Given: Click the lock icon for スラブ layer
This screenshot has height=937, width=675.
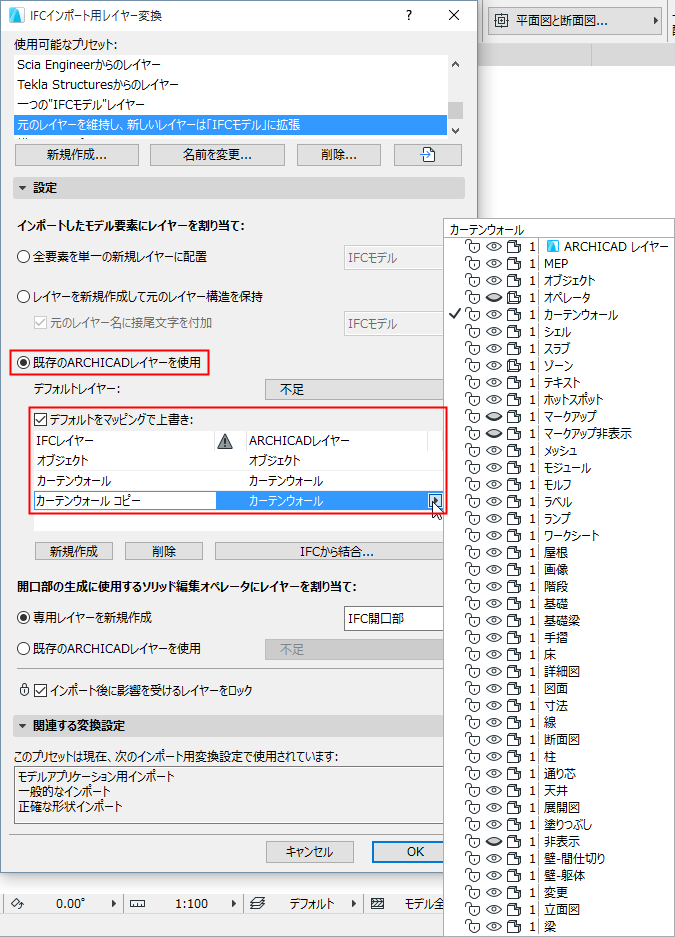Looking at the screenshot, I should pyautogui.click(x=472, y=348).
